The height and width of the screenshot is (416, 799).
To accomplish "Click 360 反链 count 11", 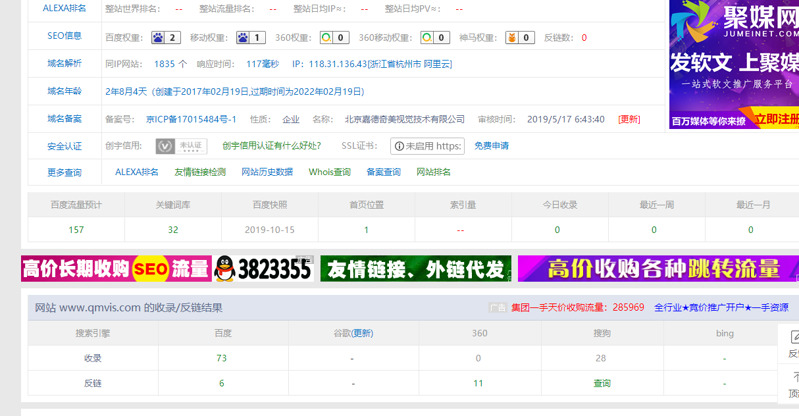I will (478, 383).
